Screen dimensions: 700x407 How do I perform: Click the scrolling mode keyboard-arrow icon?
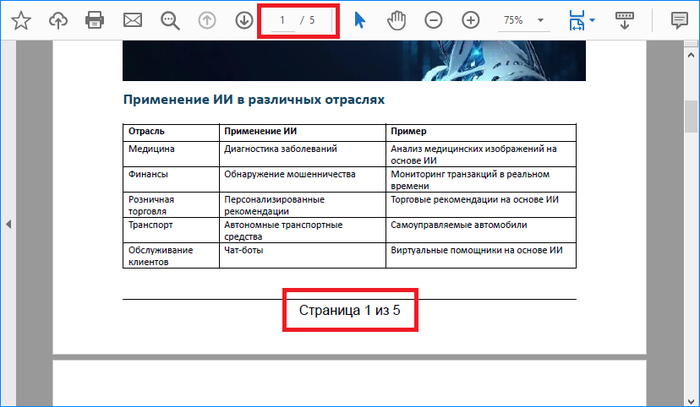click(x=625, y=21)
